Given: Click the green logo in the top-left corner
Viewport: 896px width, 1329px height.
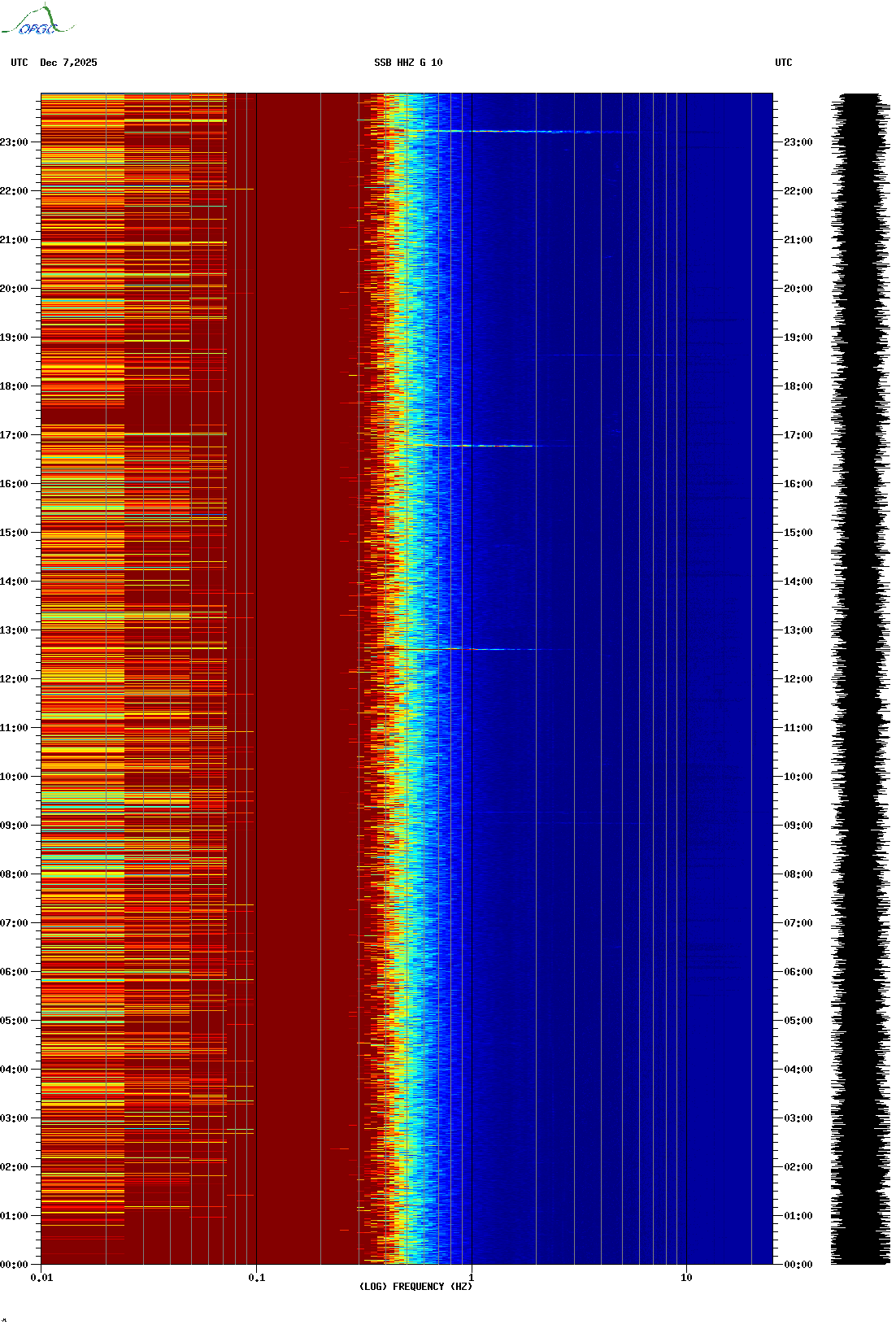Looking at the screenshot, I should click(x=37, y=21).
